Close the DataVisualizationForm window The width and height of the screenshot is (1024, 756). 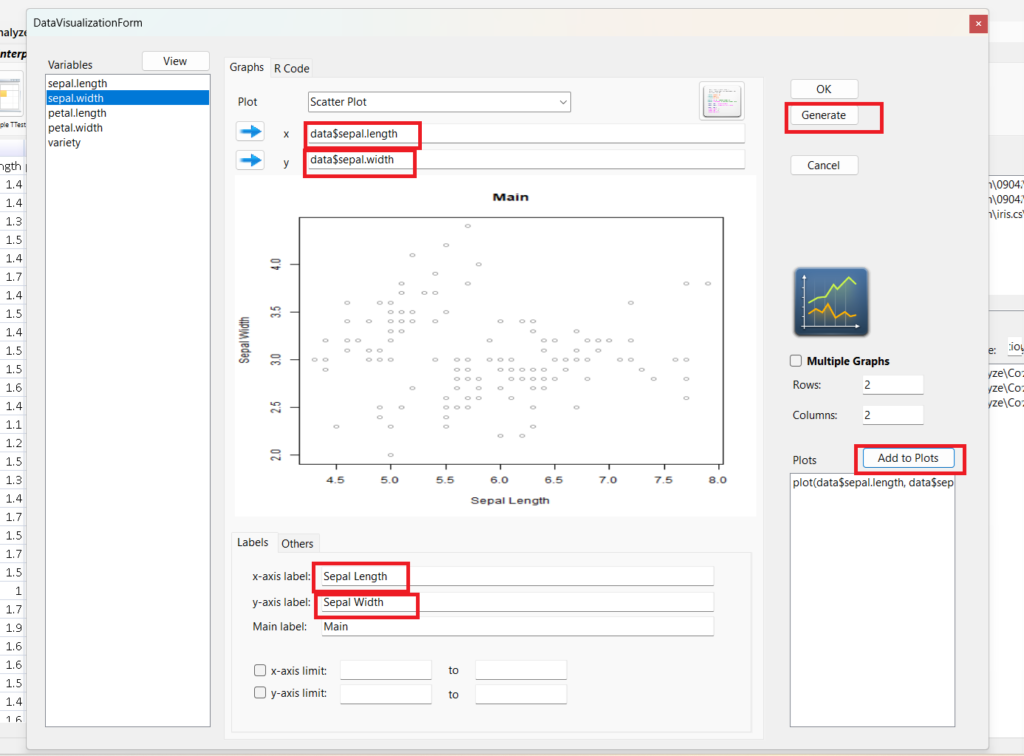976,22
